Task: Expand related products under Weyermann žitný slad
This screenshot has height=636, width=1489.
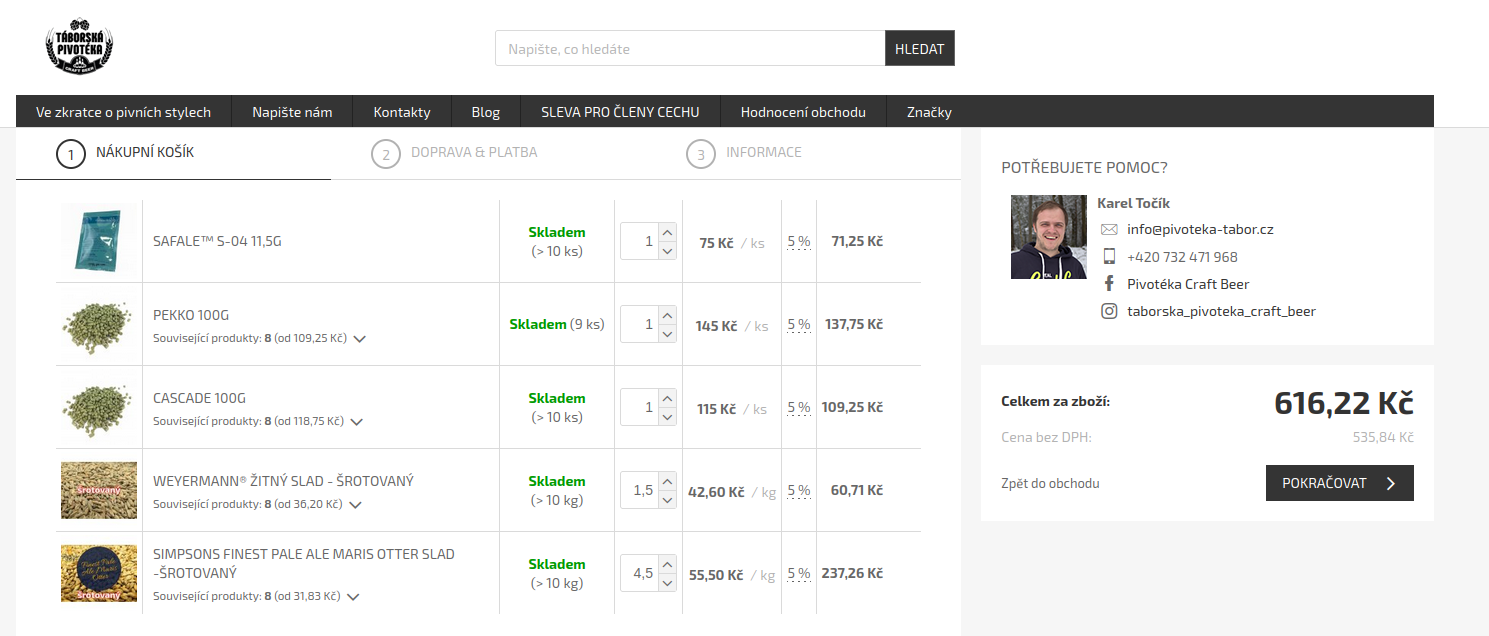Action: [354, 505]
